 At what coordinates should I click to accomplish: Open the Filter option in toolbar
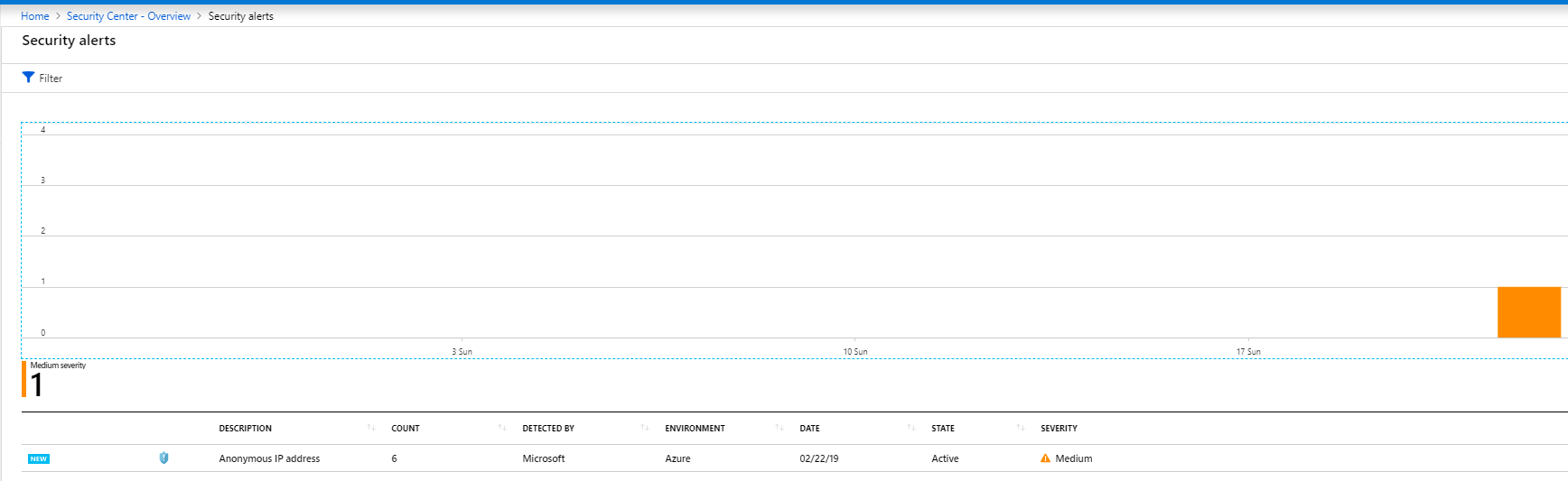(51, 79)
